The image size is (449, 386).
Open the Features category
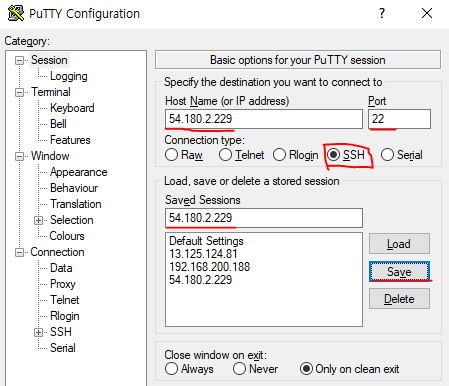(x=70, y=140)
